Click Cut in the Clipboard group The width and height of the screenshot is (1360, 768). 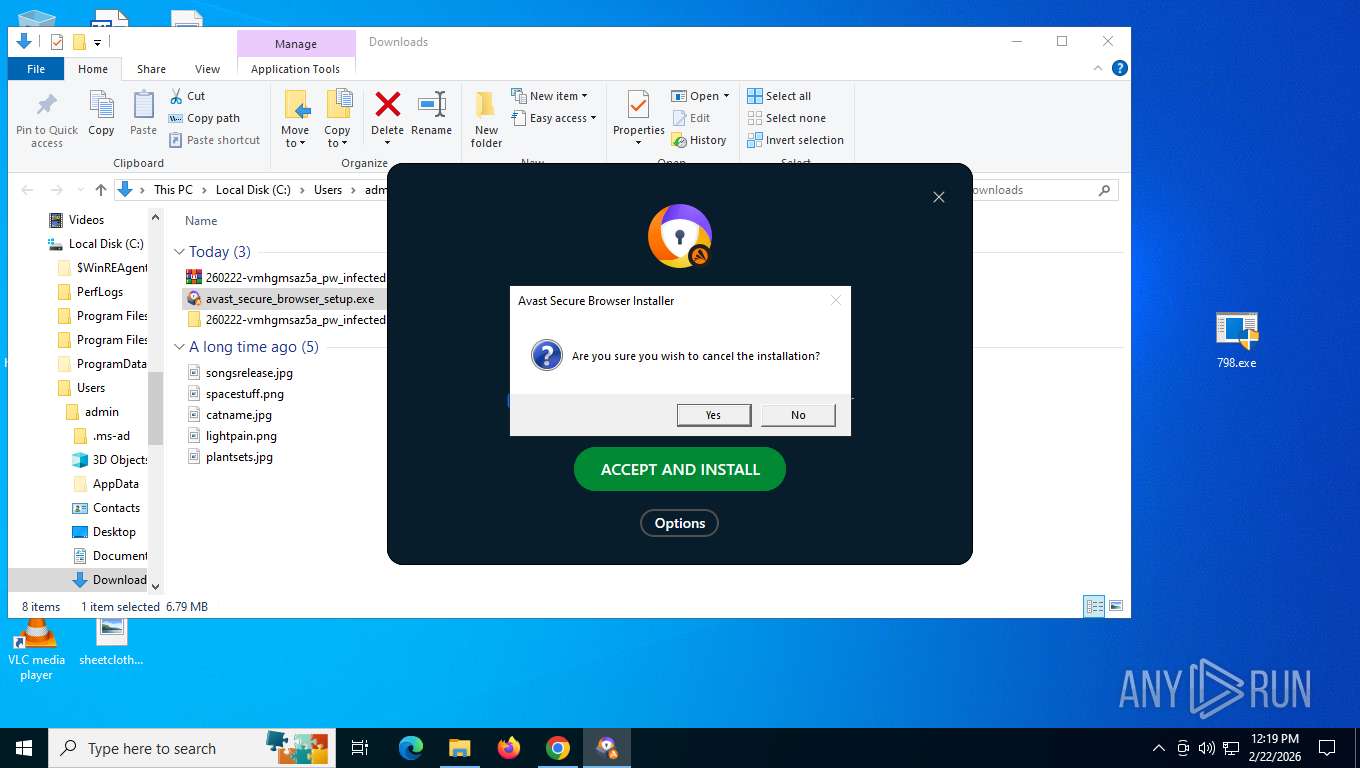click(187, 96)
